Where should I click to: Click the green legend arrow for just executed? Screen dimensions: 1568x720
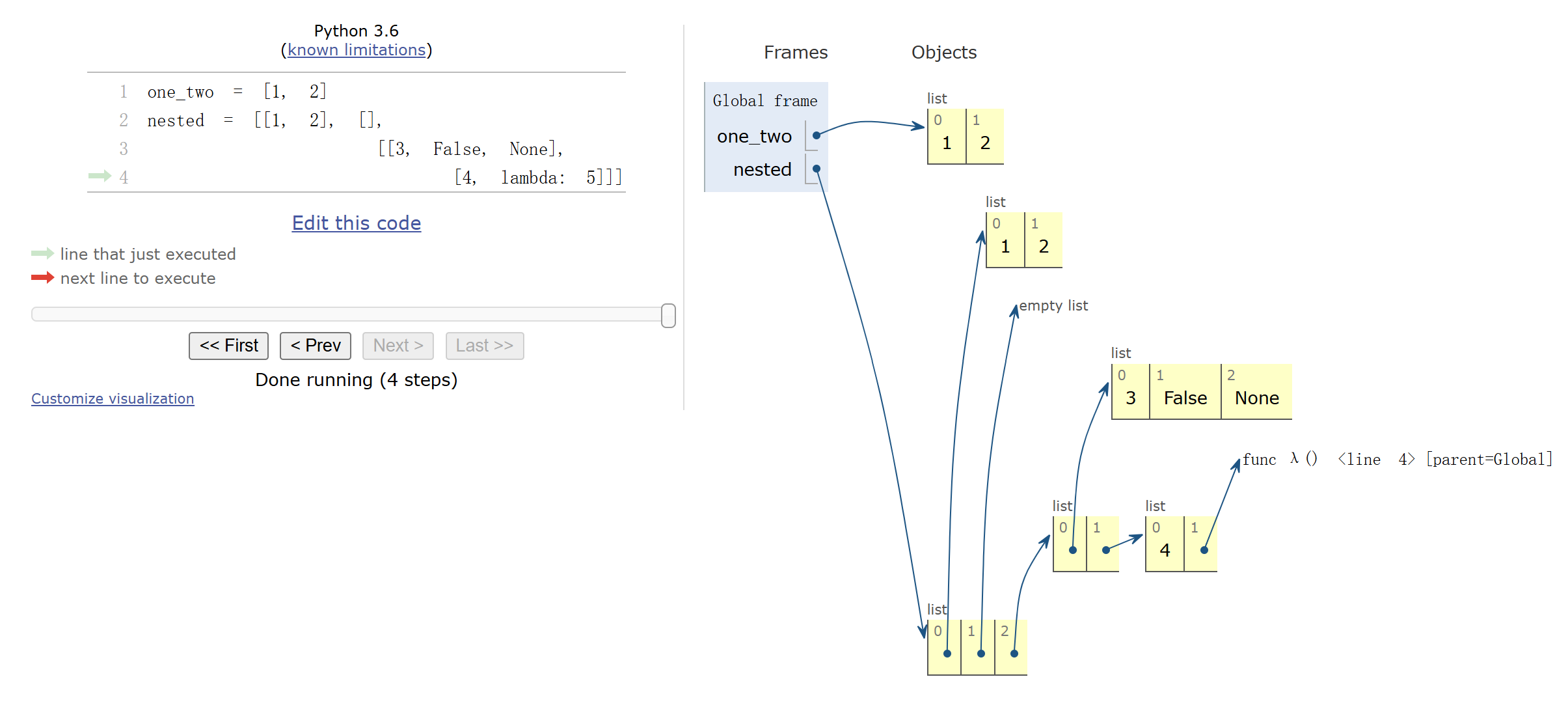point(42,253)
